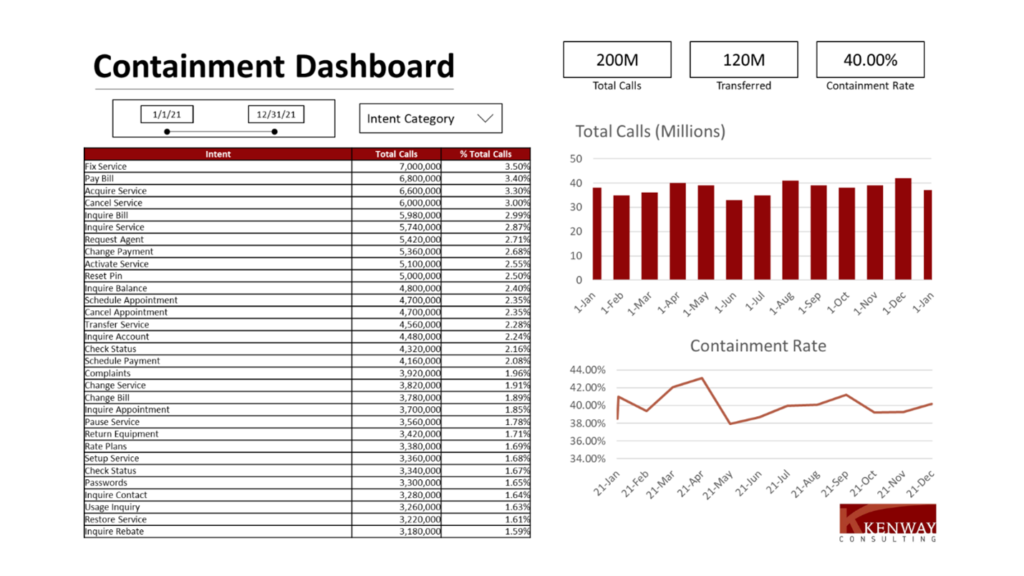This screenshot has height=576, width=1024.
Task: Click the 5,000,000 total calls cell
Action: point(396,276)
